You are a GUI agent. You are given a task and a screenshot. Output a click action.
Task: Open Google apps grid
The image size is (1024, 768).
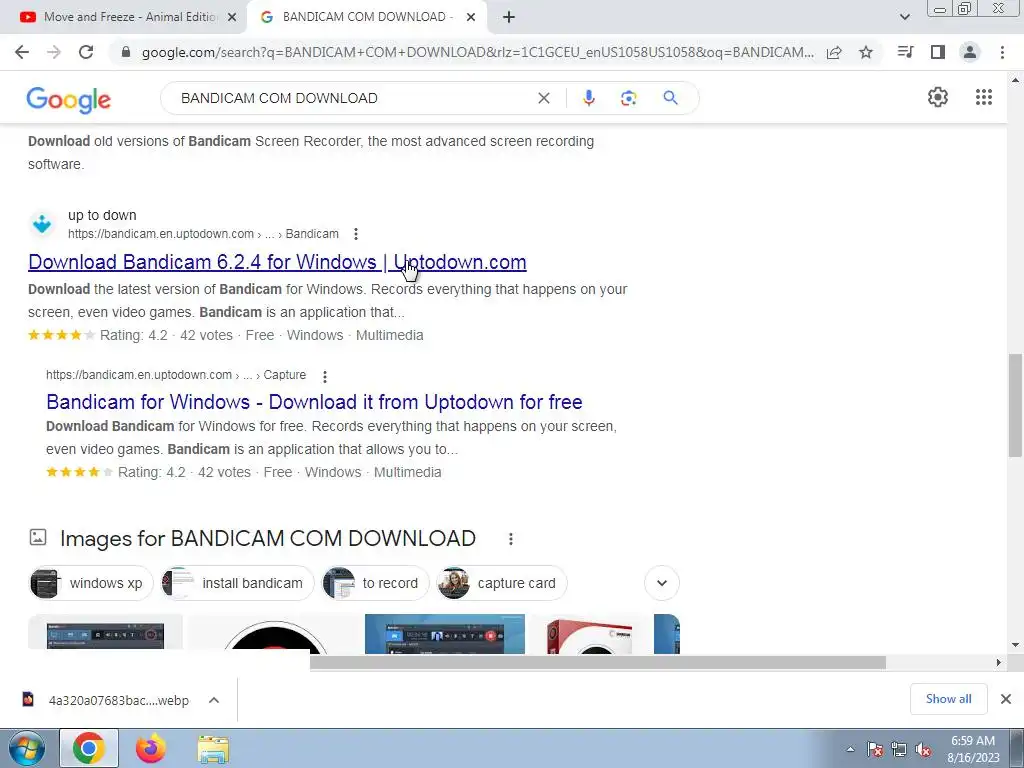pyautogui.click(x=984, y=97)
